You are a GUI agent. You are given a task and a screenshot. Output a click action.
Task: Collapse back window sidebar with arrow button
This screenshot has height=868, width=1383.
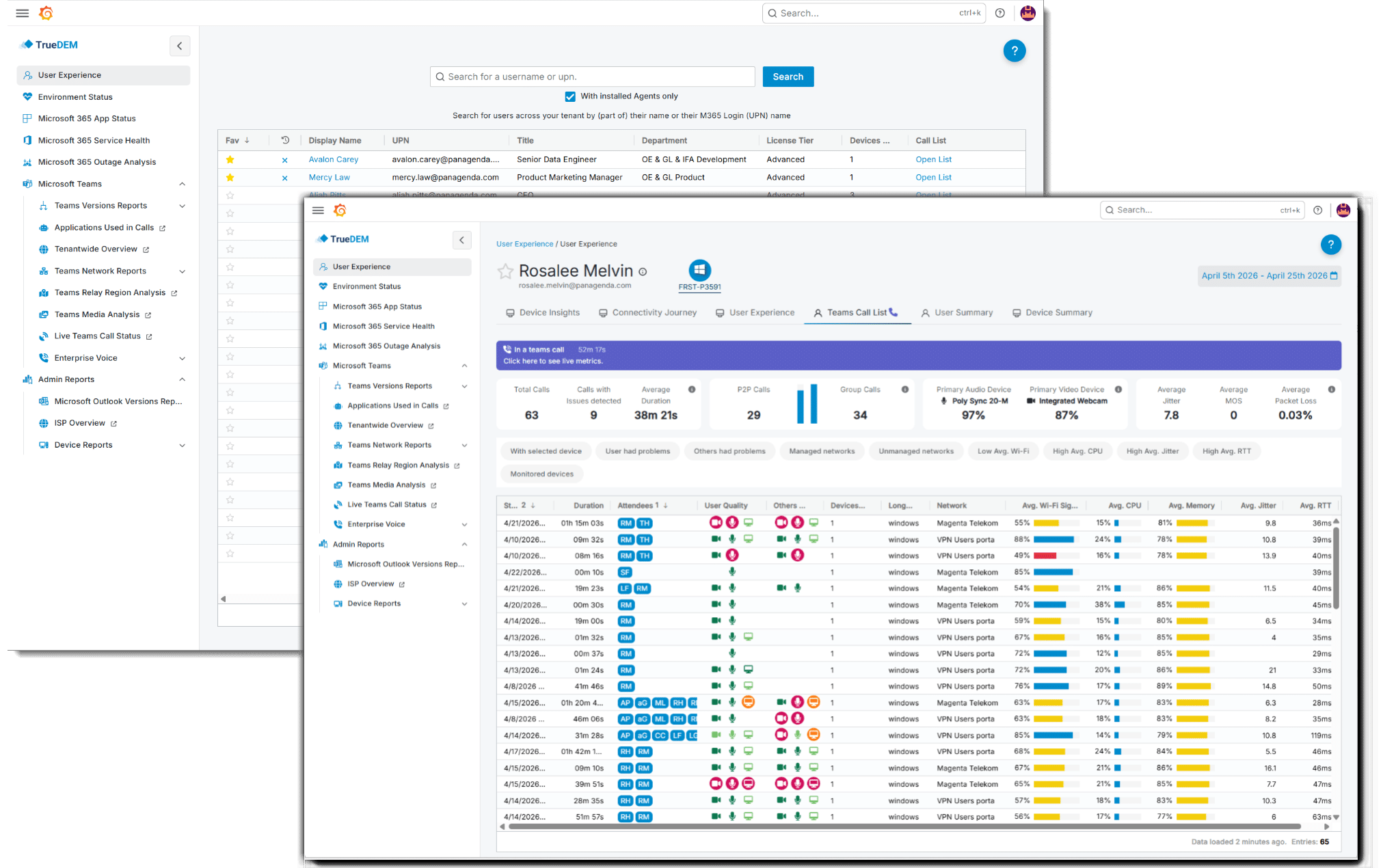click(180, 46)
